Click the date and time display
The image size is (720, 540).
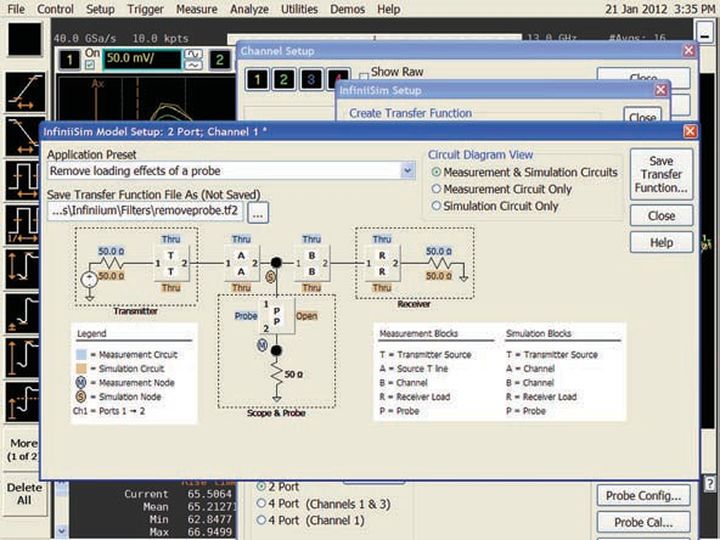coord(660,9)
